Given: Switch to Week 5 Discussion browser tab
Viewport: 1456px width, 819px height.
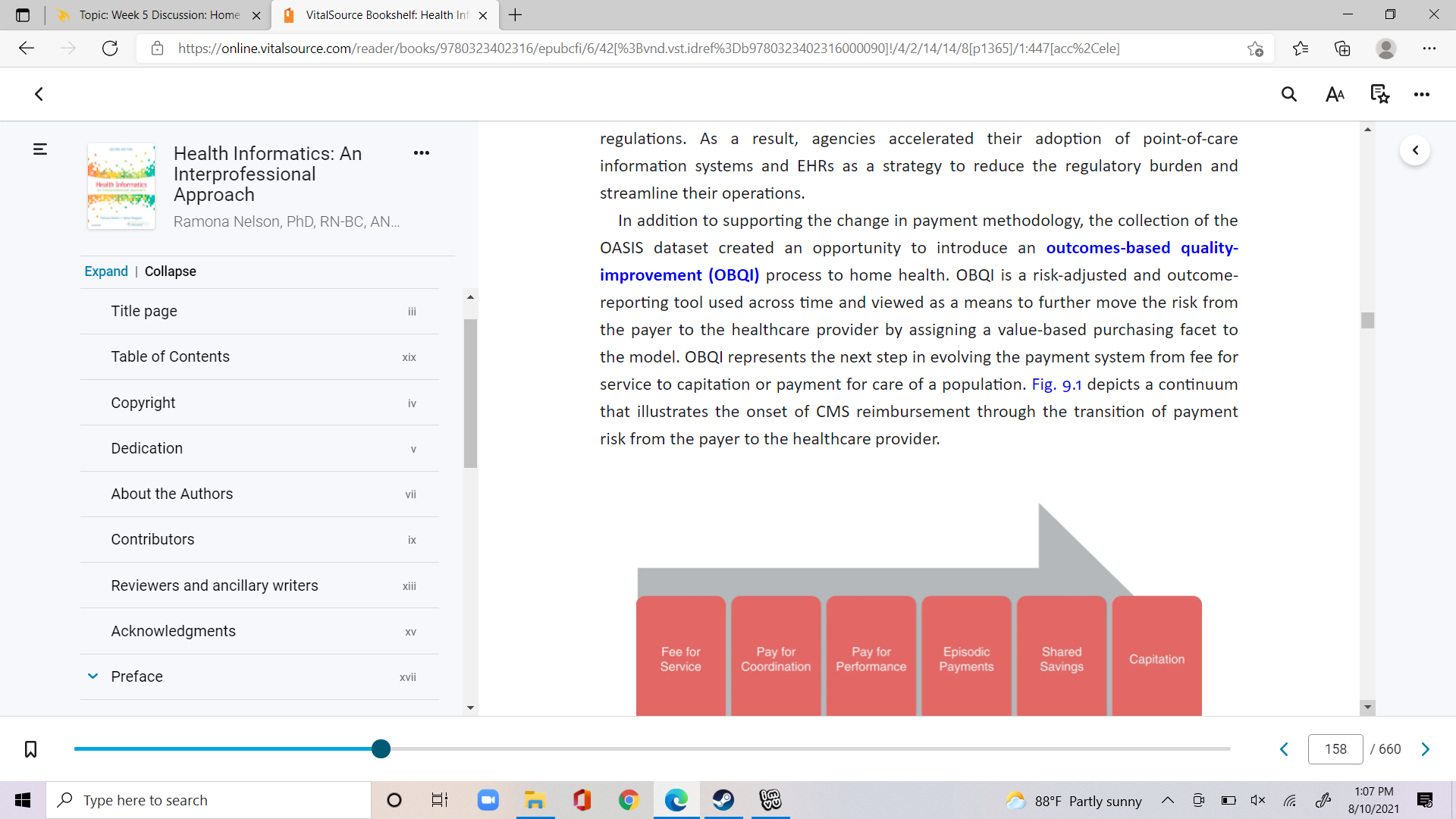Looking at the screenshot, I should click(x=159, y=15).
